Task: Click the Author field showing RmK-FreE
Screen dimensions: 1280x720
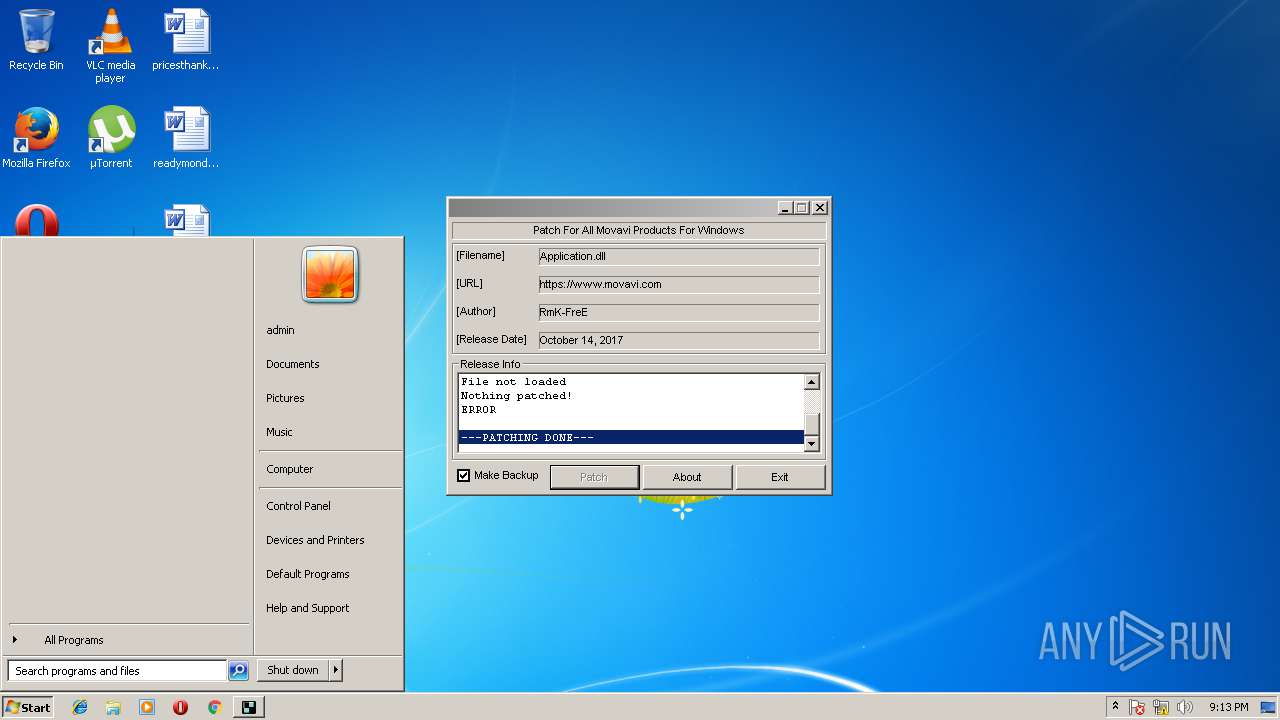Action: click(678, 312)
